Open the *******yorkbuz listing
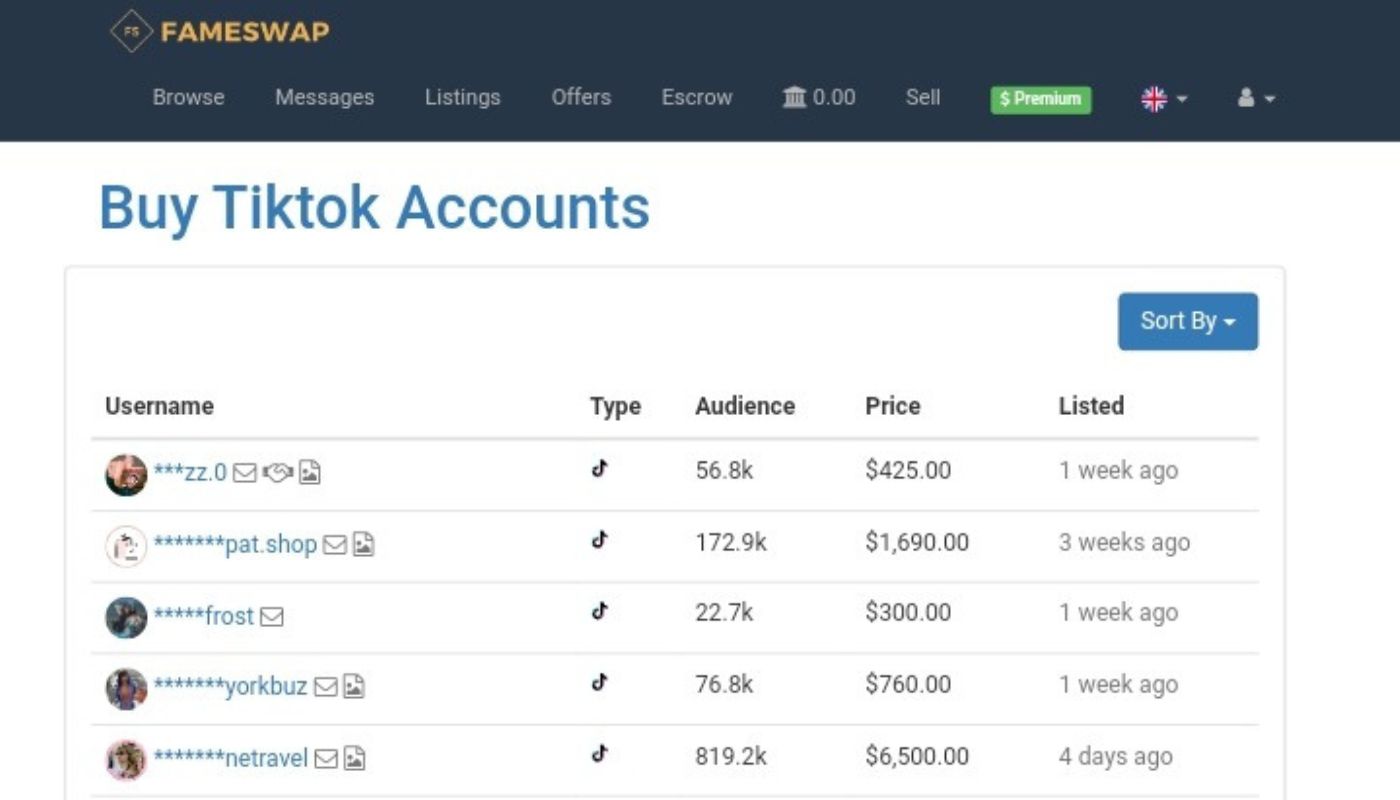 (230, 687)
